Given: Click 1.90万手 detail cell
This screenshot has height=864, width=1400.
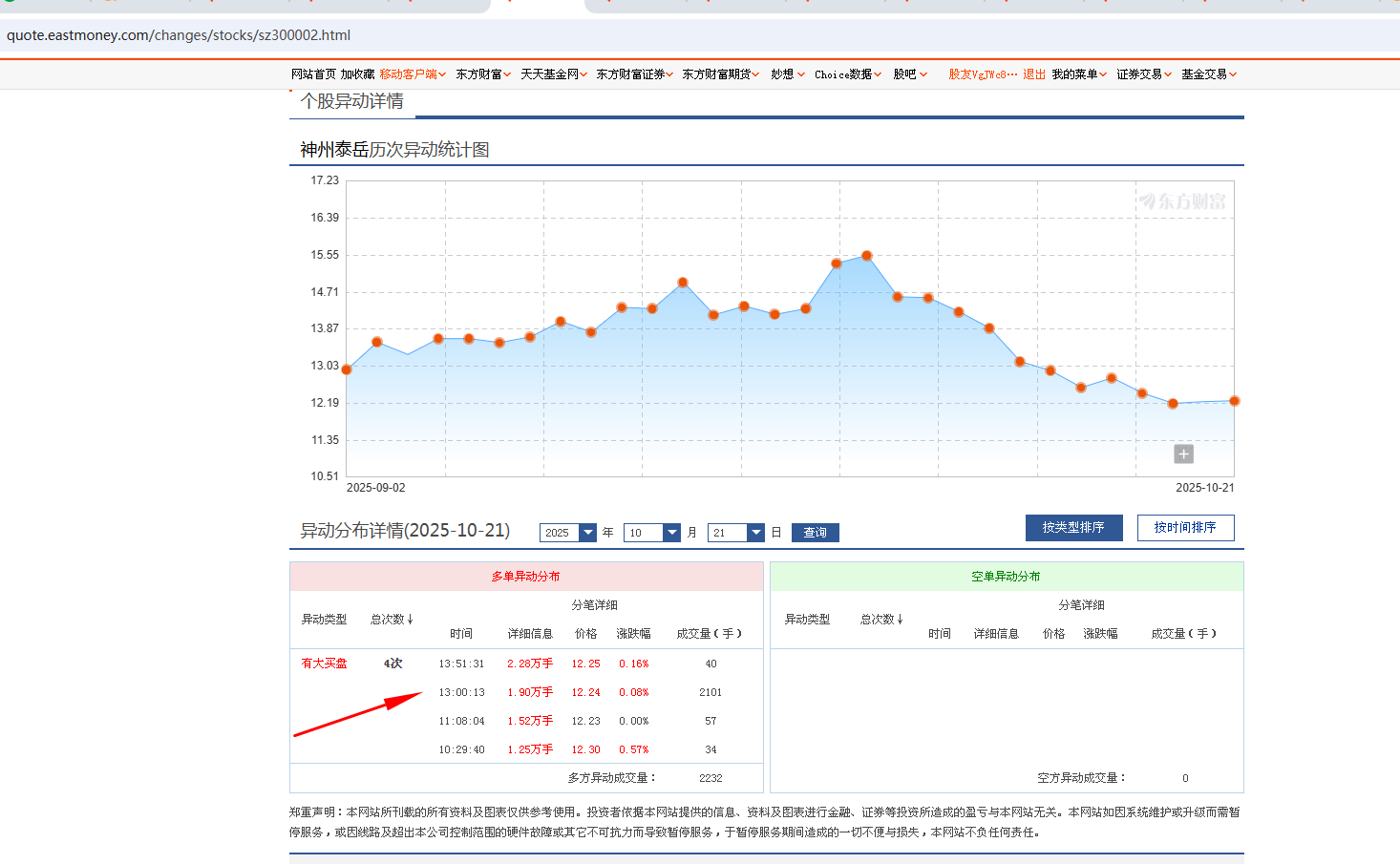Looking at the screenshot, I should [530, 692].
